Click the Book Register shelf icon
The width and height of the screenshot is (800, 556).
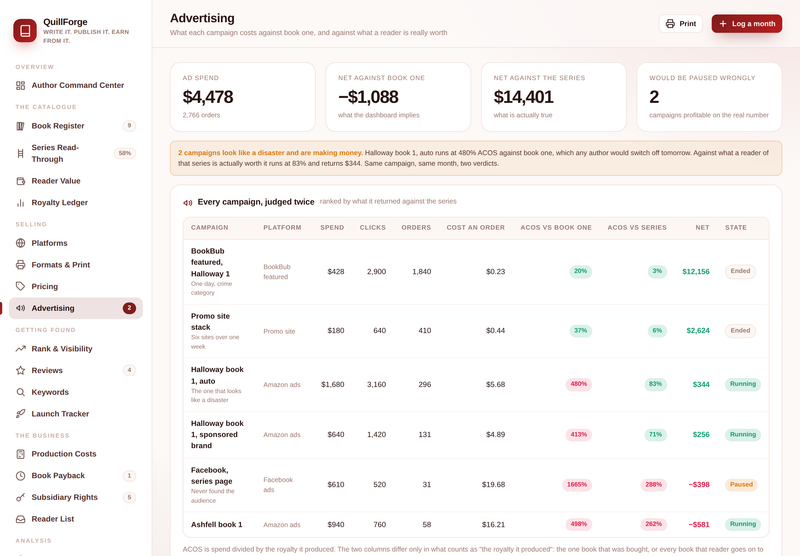[x=20, y=126]
